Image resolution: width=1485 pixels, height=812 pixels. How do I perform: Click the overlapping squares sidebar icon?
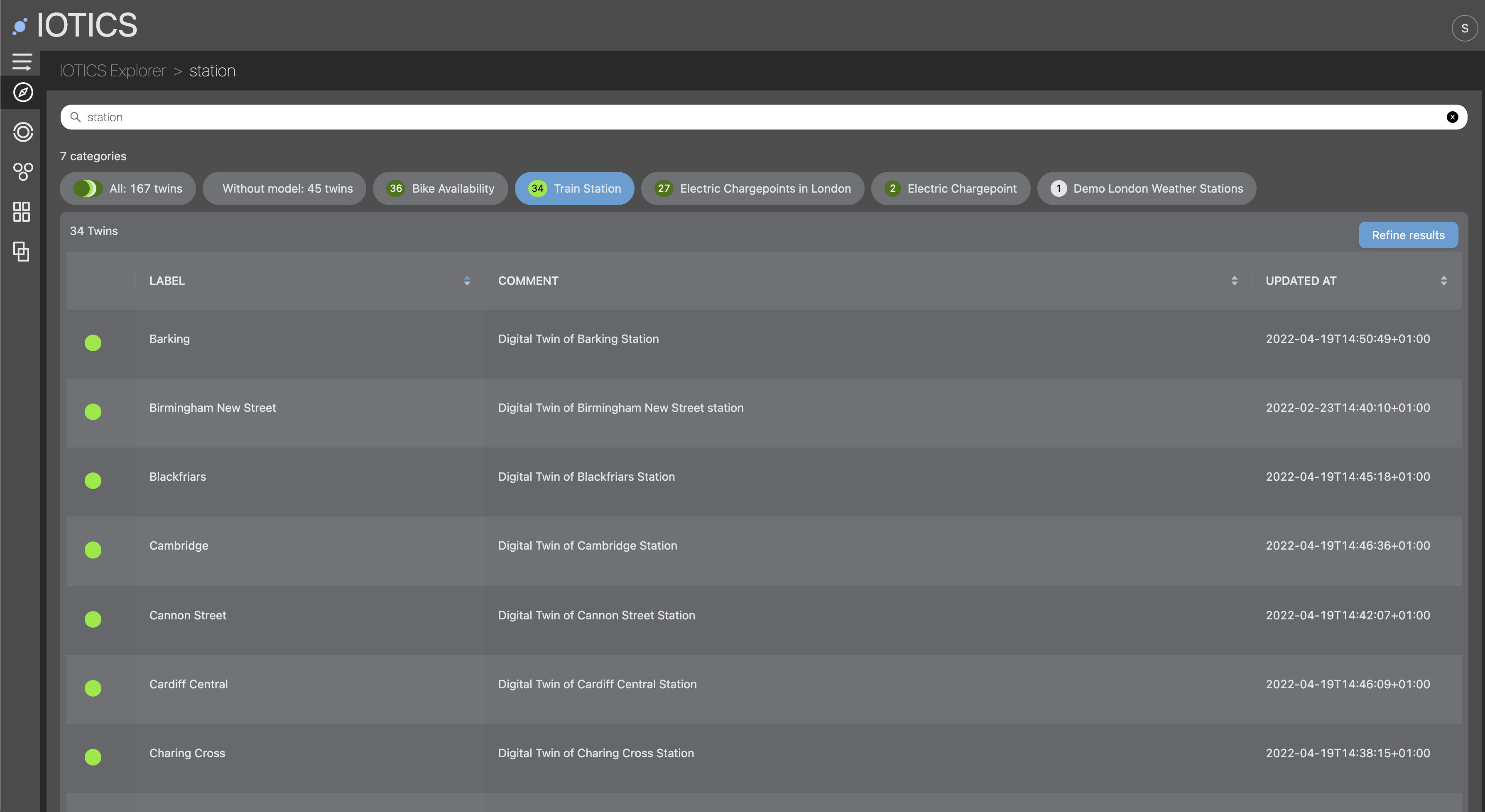[22, 251]
